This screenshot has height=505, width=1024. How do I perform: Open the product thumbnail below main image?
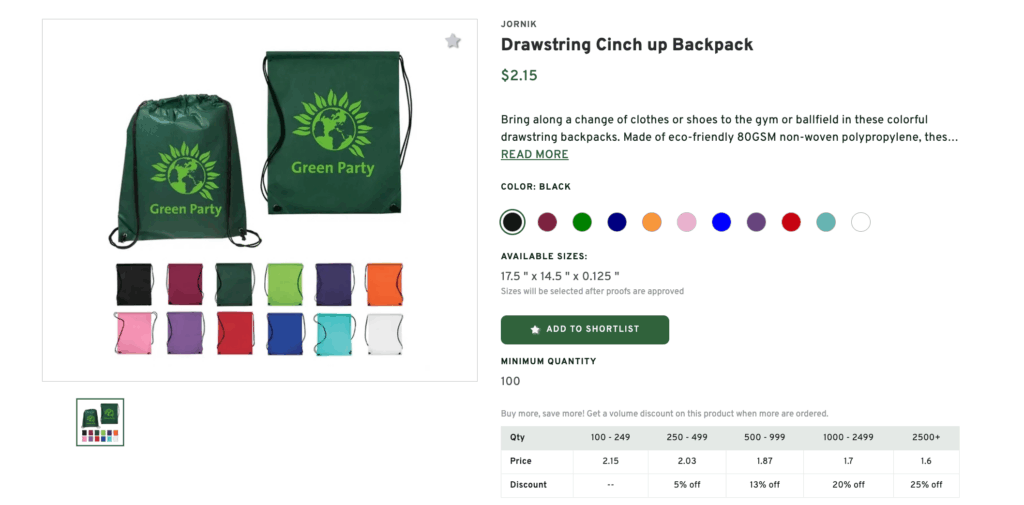pos(100,421)
